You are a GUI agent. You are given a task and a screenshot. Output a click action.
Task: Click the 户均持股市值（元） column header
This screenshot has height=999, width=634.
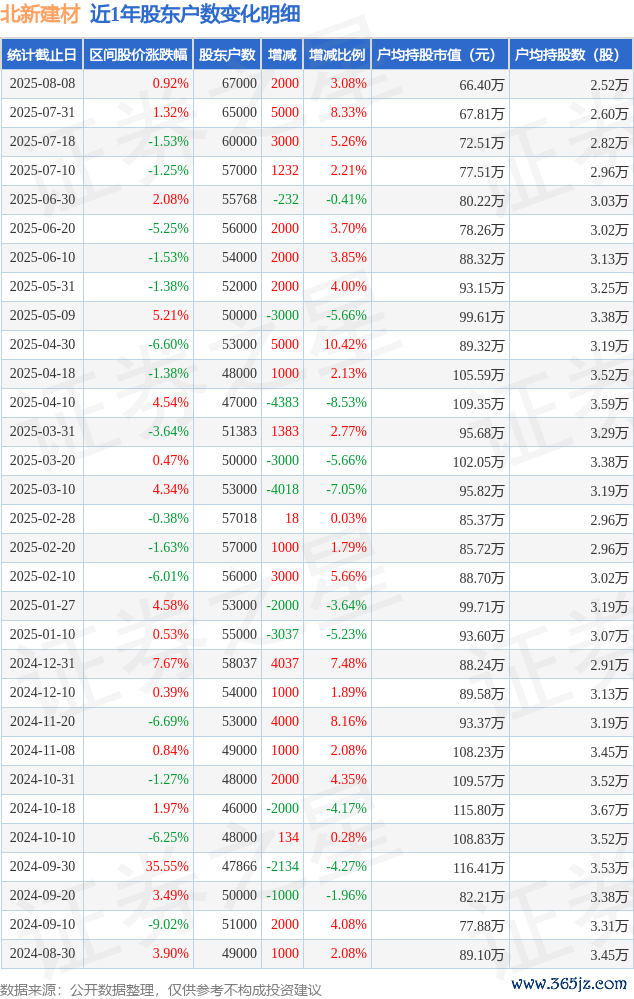440,55
